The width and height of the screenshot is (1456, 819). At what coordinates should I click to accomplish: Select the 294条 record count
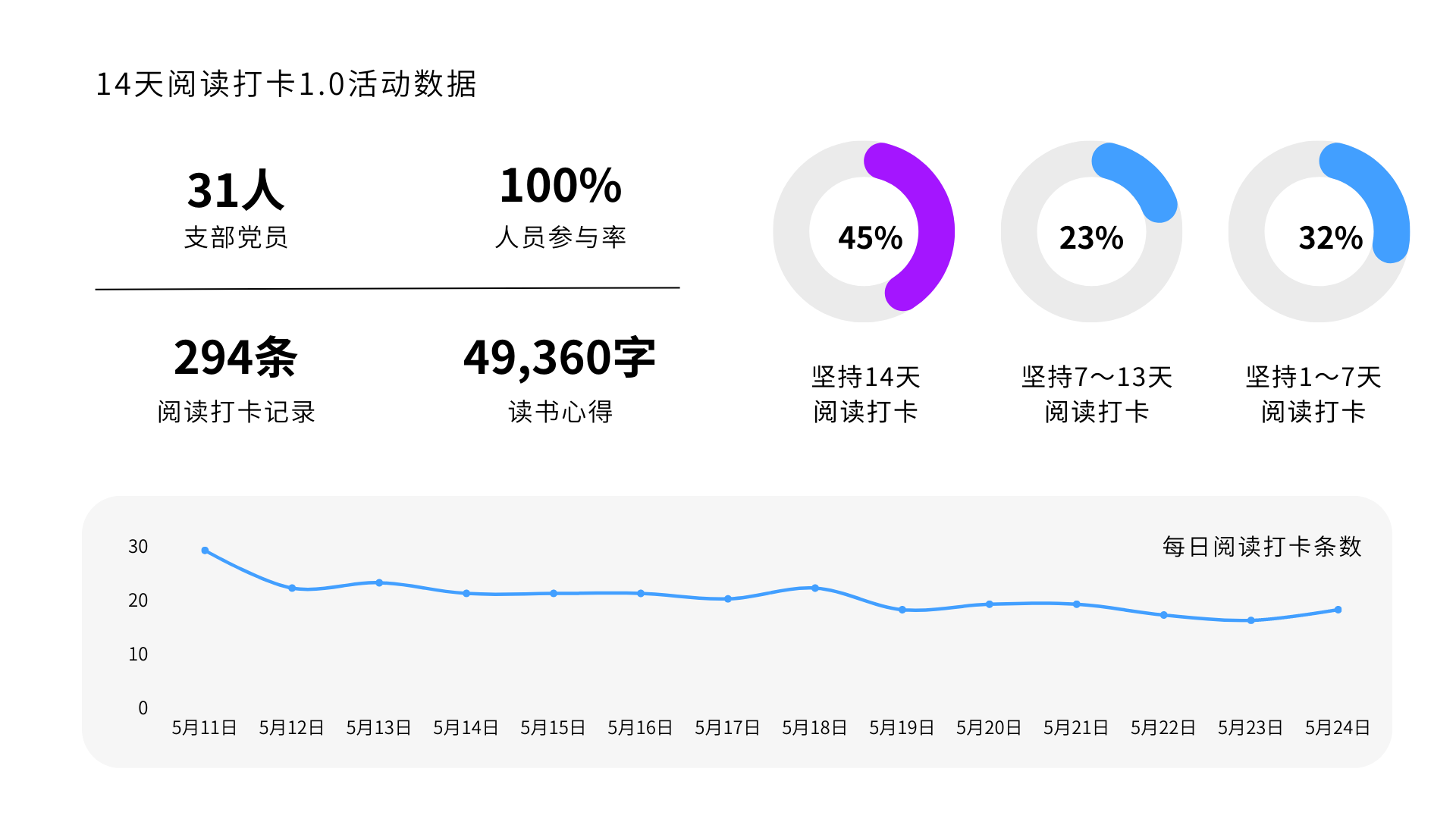click(235, 357)
